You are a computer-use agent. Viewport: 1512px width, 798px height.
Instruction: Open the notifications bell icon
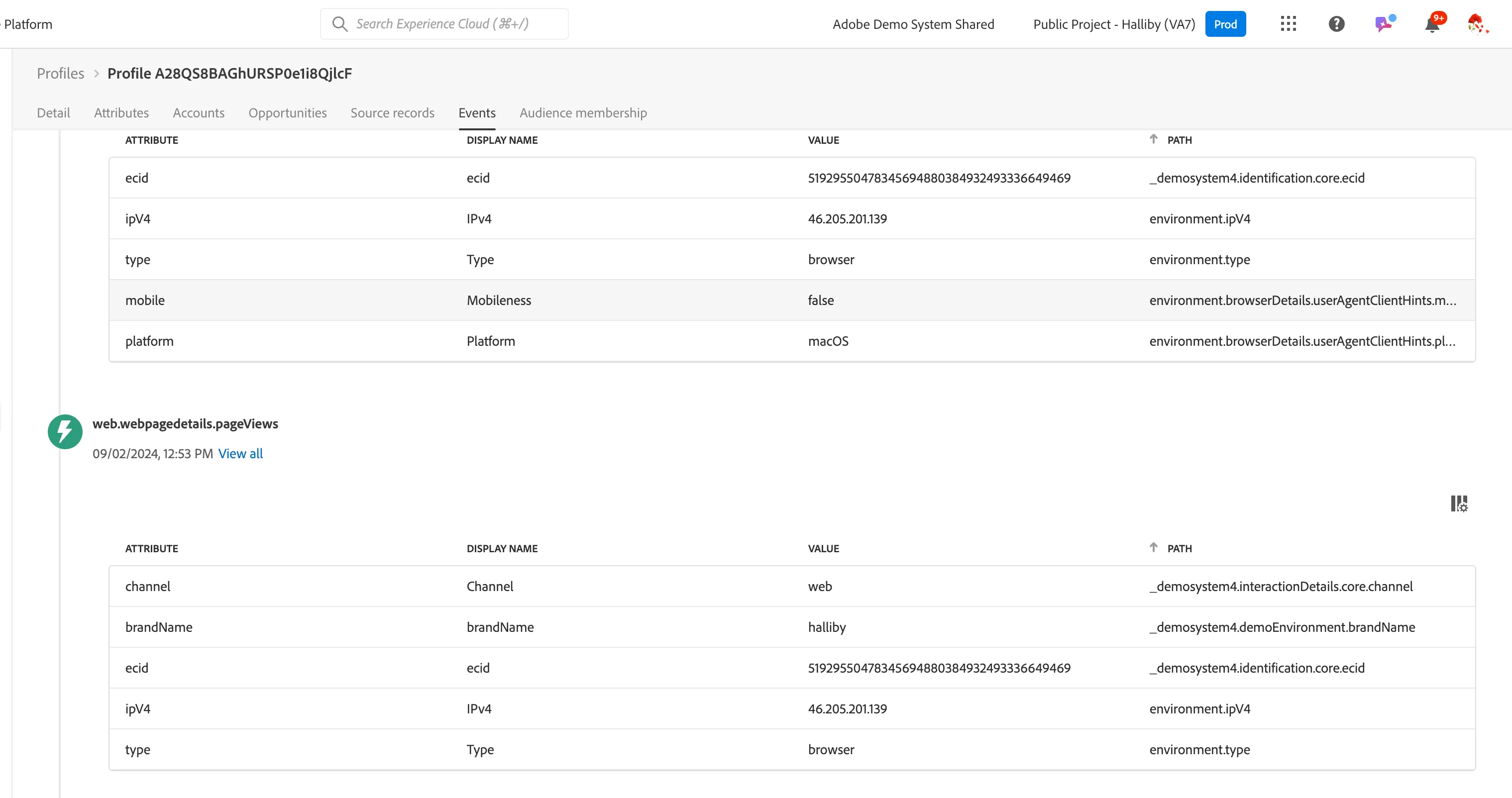click(1433, 24)
